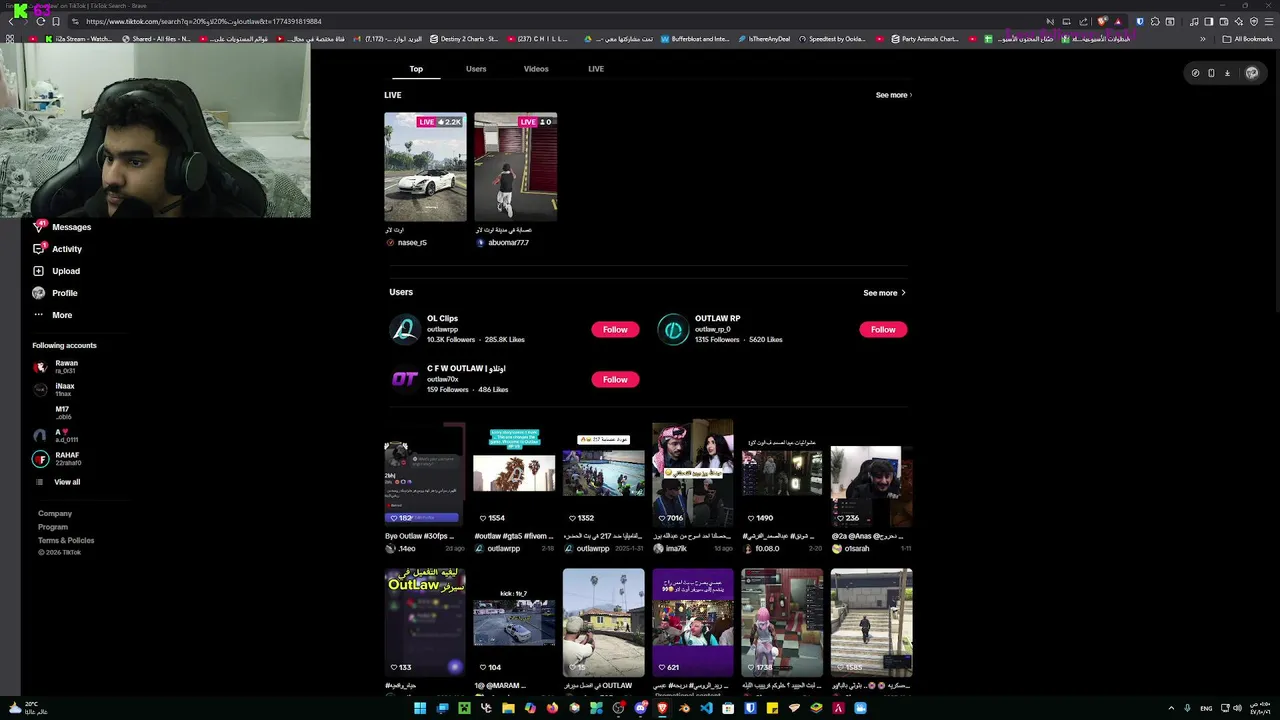Open Destiny 2 Charts bookmark
Image resolution: width=1280 pixels, height=720 pixels.
click(464, 39)
